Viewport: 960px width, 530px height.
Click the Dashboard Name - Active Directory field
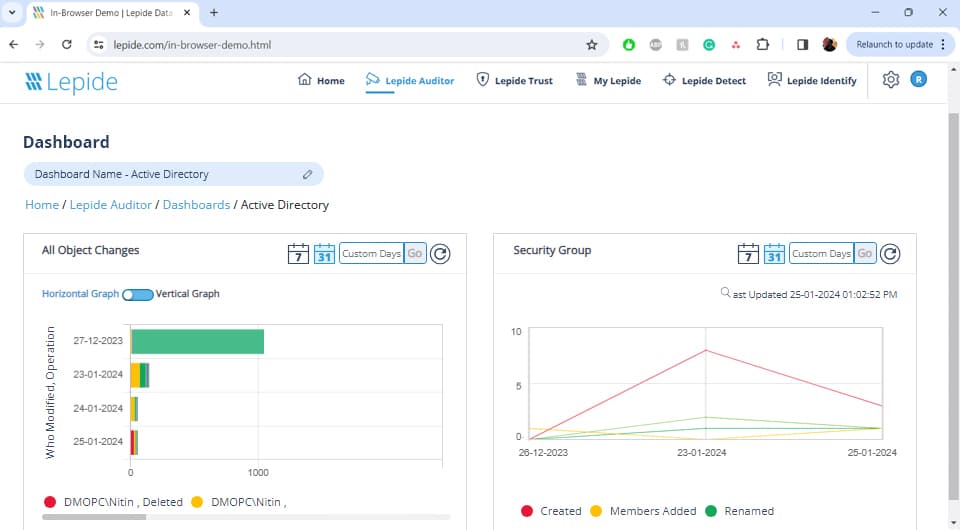pos(174,174)
